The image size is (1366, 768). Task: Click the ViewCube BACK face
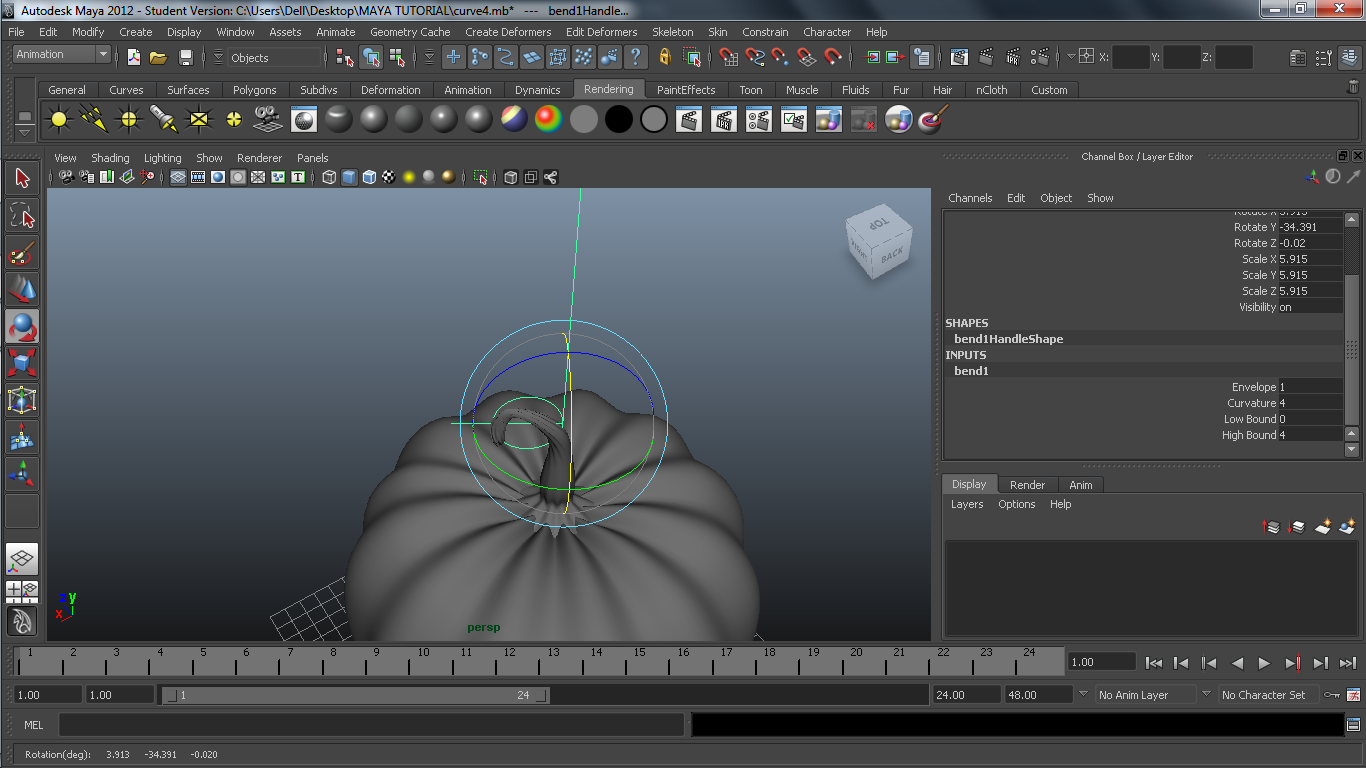point(892,256)
